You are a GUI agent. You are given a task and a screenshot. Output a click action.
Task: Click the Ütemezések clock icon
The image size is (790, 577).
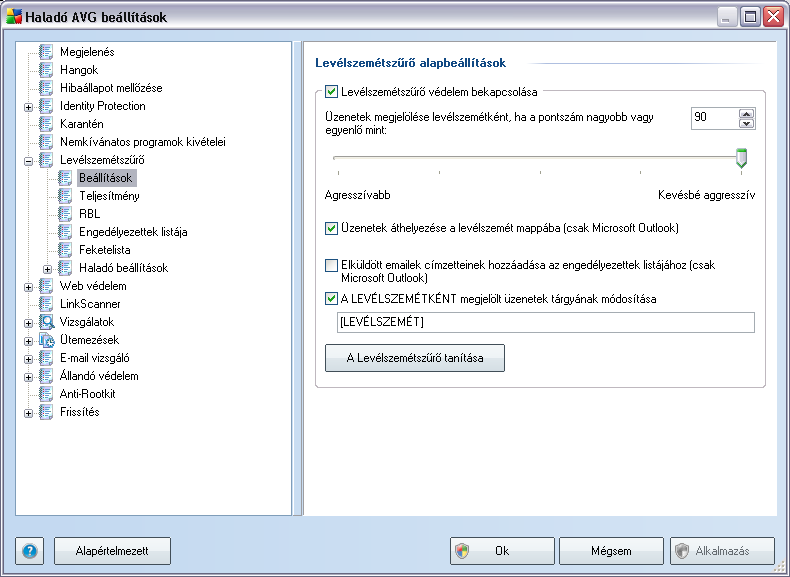[x=46, y=340]
